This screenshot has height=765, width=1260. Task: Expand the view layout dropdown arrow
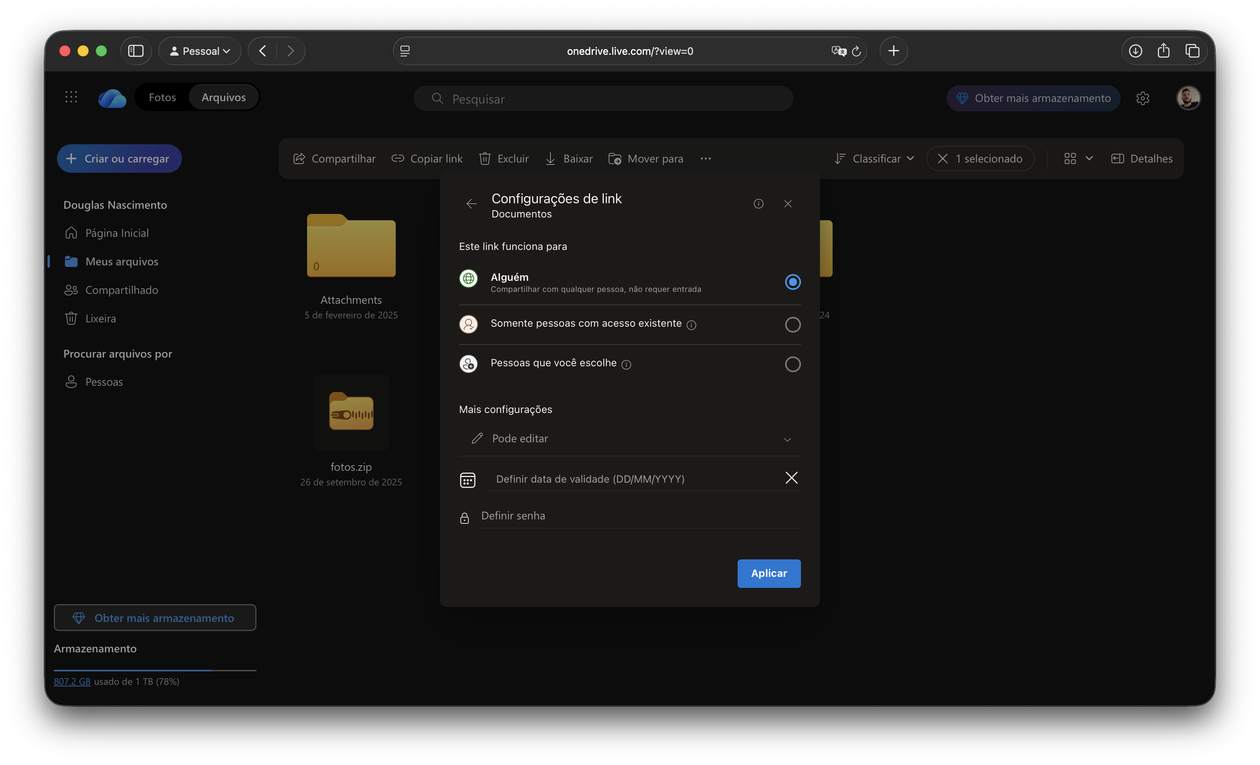pos(1089,158)
